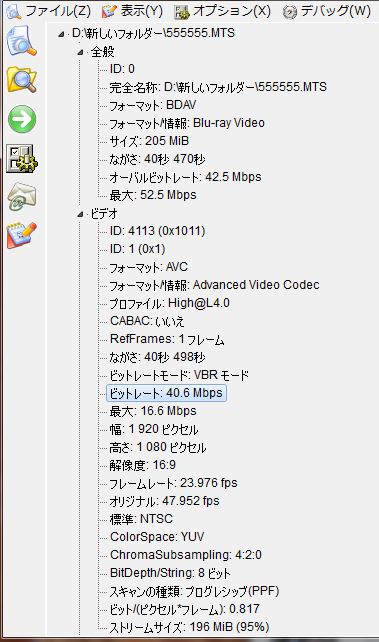Select the 高さ: 1 080 ピクセル row

coord(158,447)
